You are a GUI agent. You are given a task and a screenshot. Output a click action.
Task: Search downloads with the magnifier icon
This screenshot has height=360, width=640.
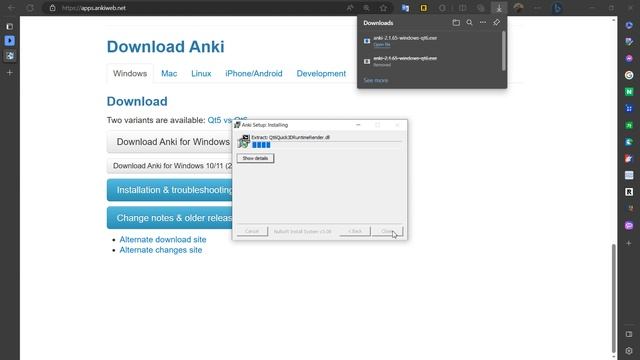pyautogui.click(x=469, y=23)
